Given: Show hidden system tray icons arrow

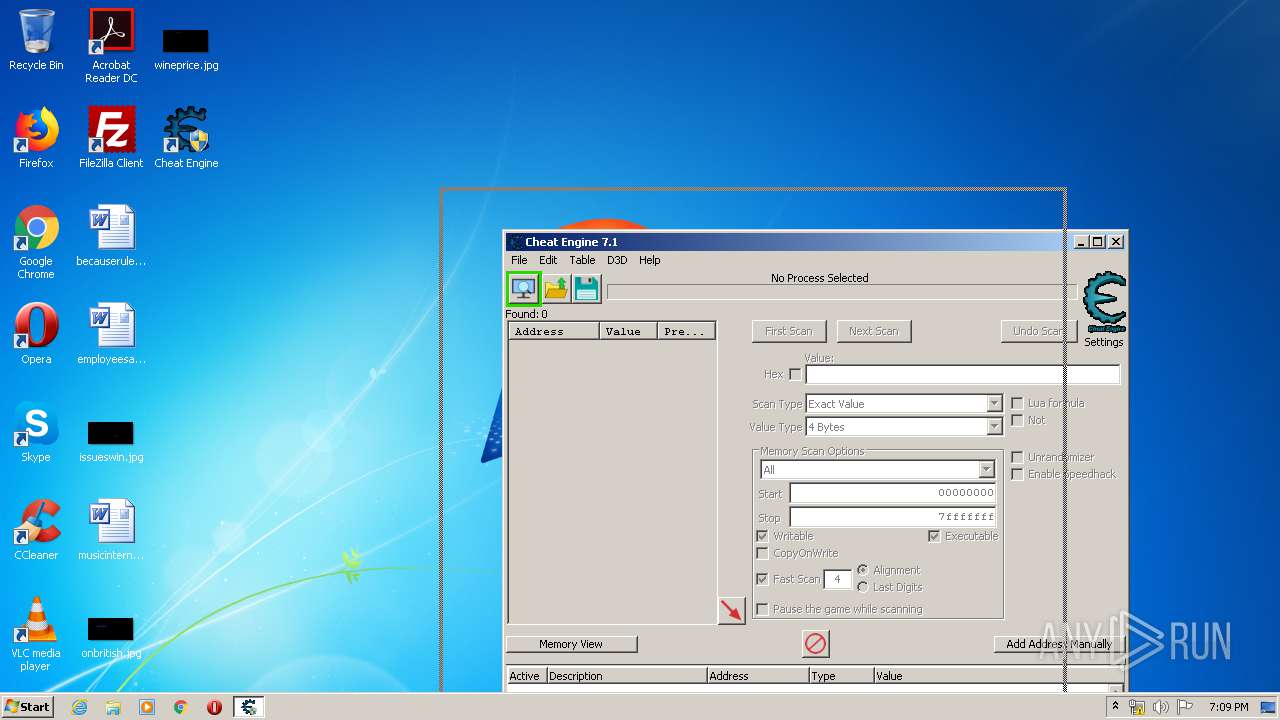Looking at the screenshot, I should click(x=1116, y=707).
